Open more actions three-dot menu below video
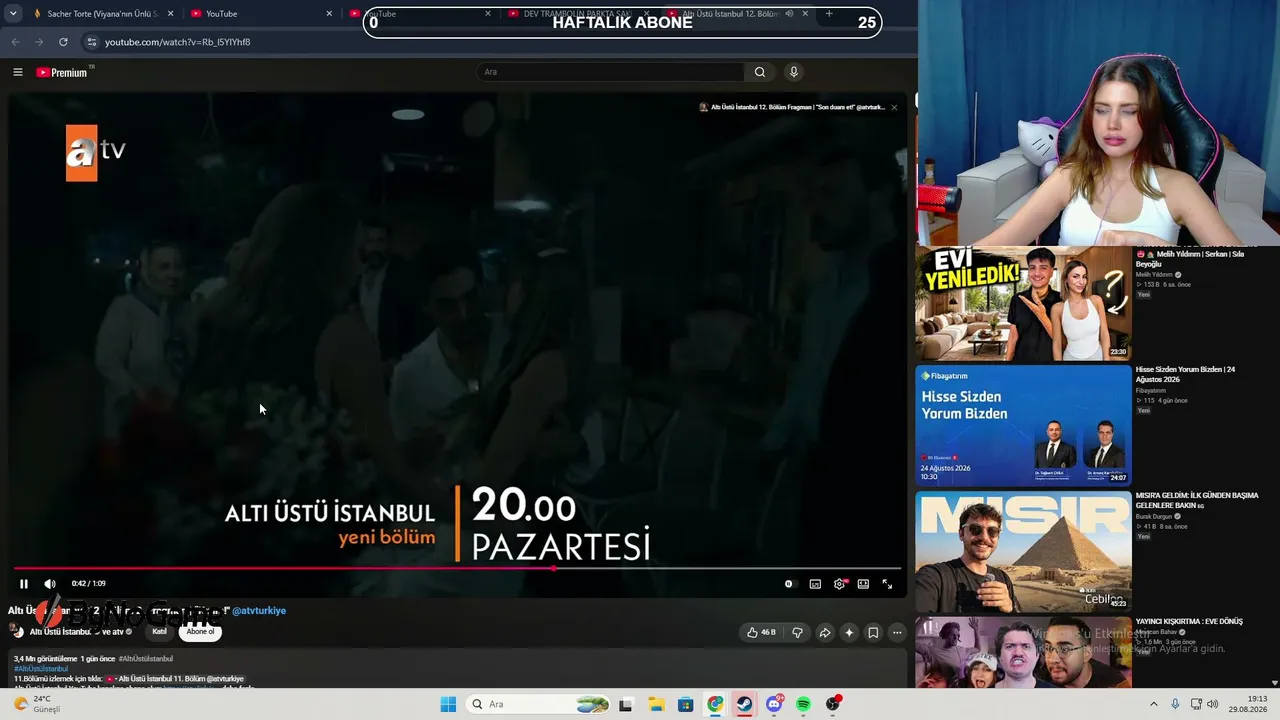 coord(897,633)
